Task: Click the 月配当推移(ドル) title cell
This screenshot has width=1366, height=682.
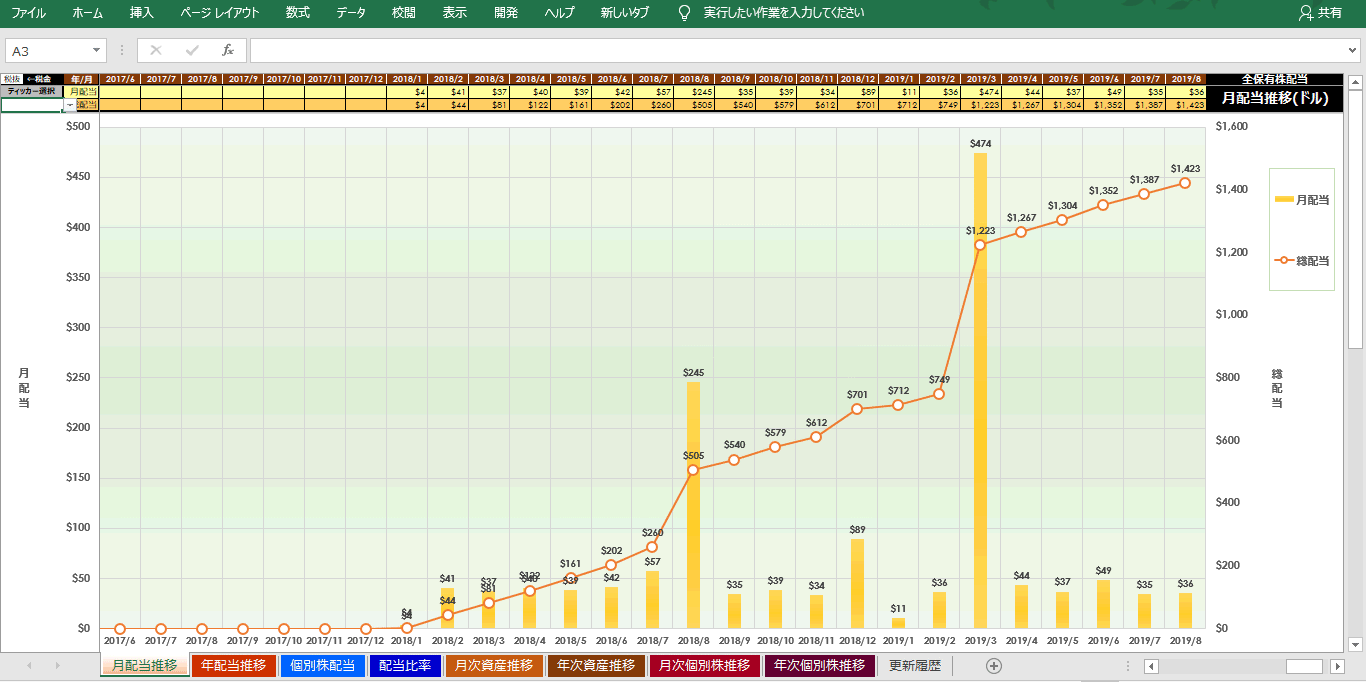Action: coord(1274,98)
